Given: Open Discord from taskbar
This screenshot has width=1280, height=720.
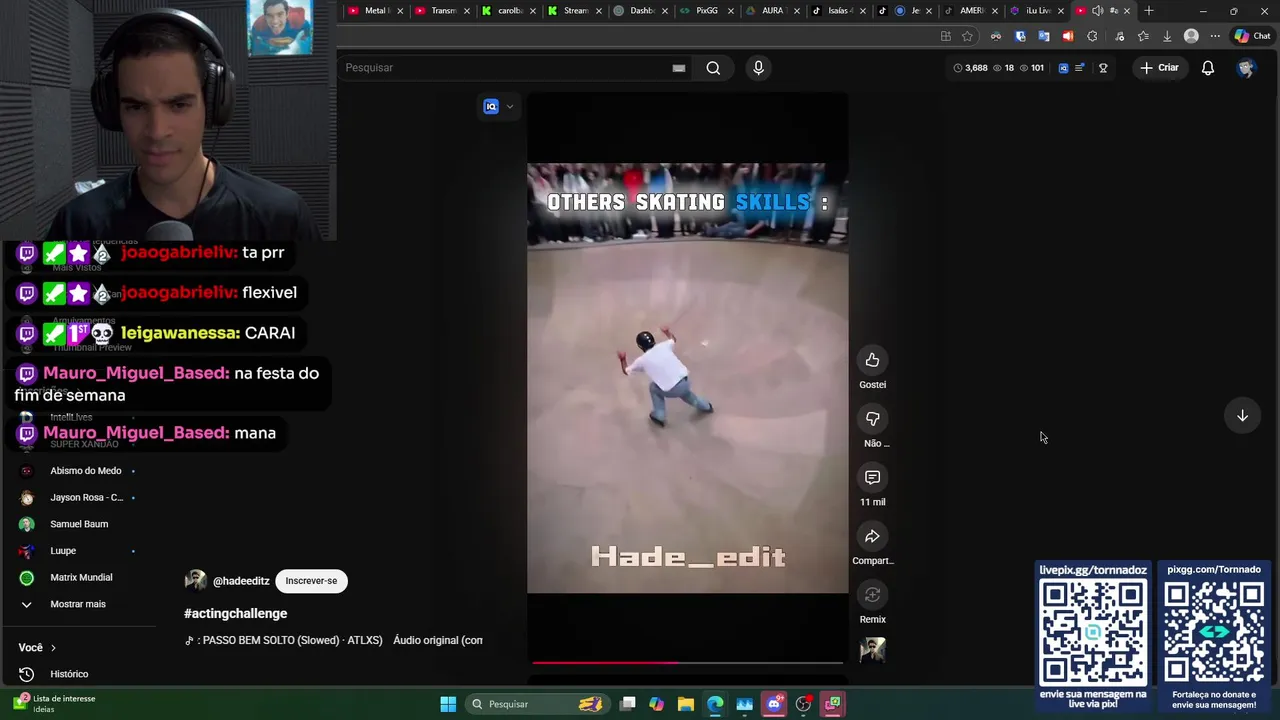Looking at the screenshot, I should click(773, 704).
